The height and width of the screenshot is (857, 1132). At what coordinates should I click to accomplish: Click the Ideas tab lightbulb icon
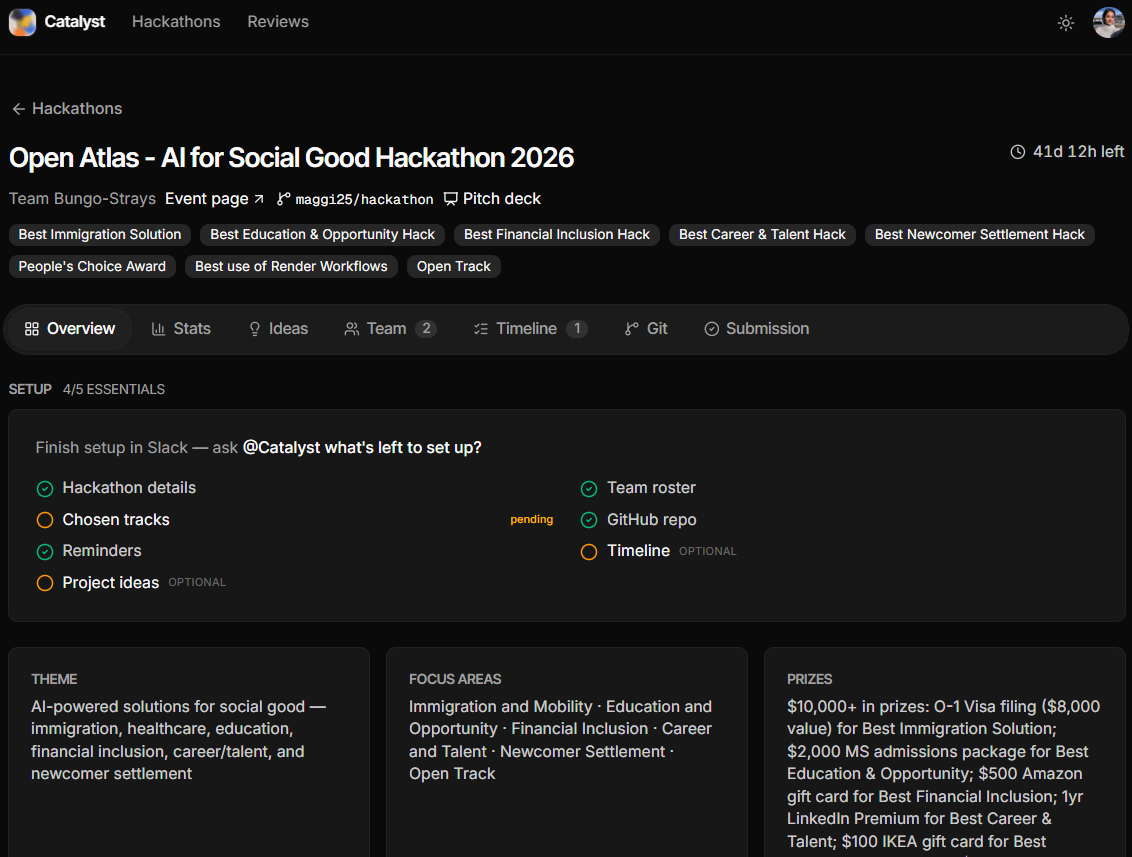255,329
